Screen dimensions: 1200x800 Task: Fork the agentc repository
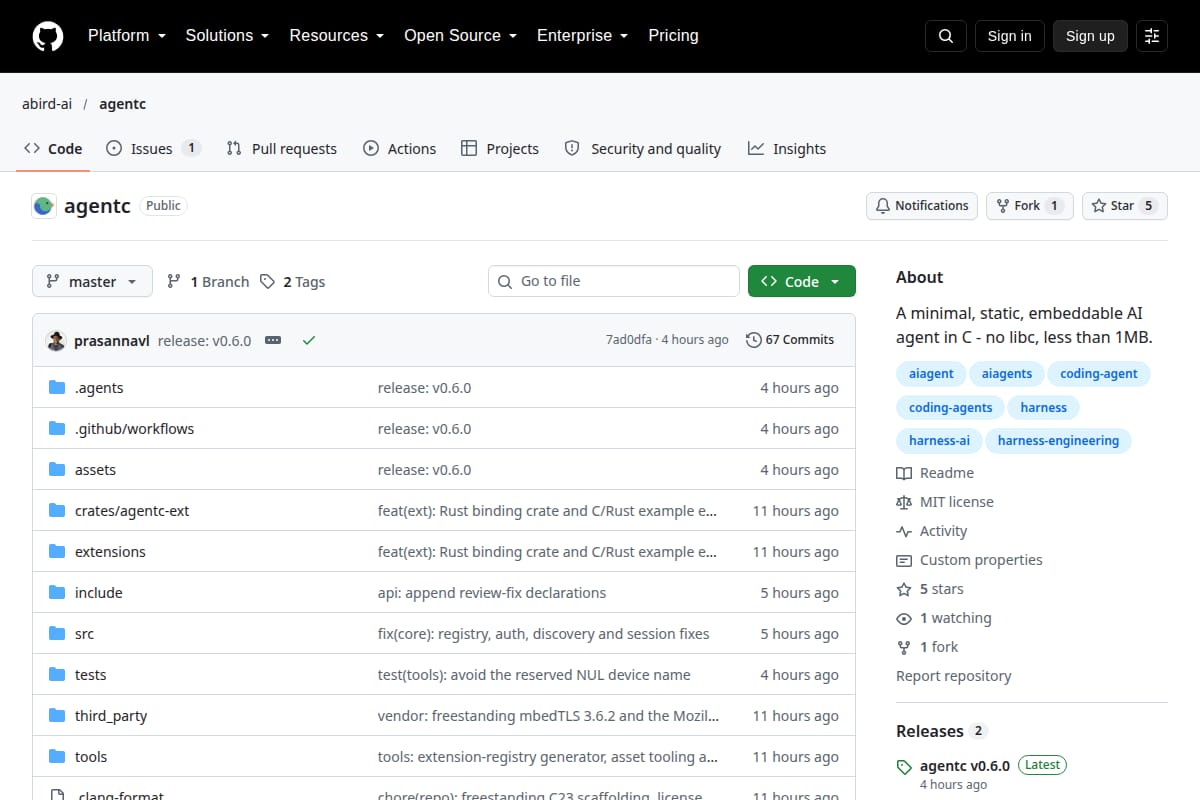(1030, 206)
